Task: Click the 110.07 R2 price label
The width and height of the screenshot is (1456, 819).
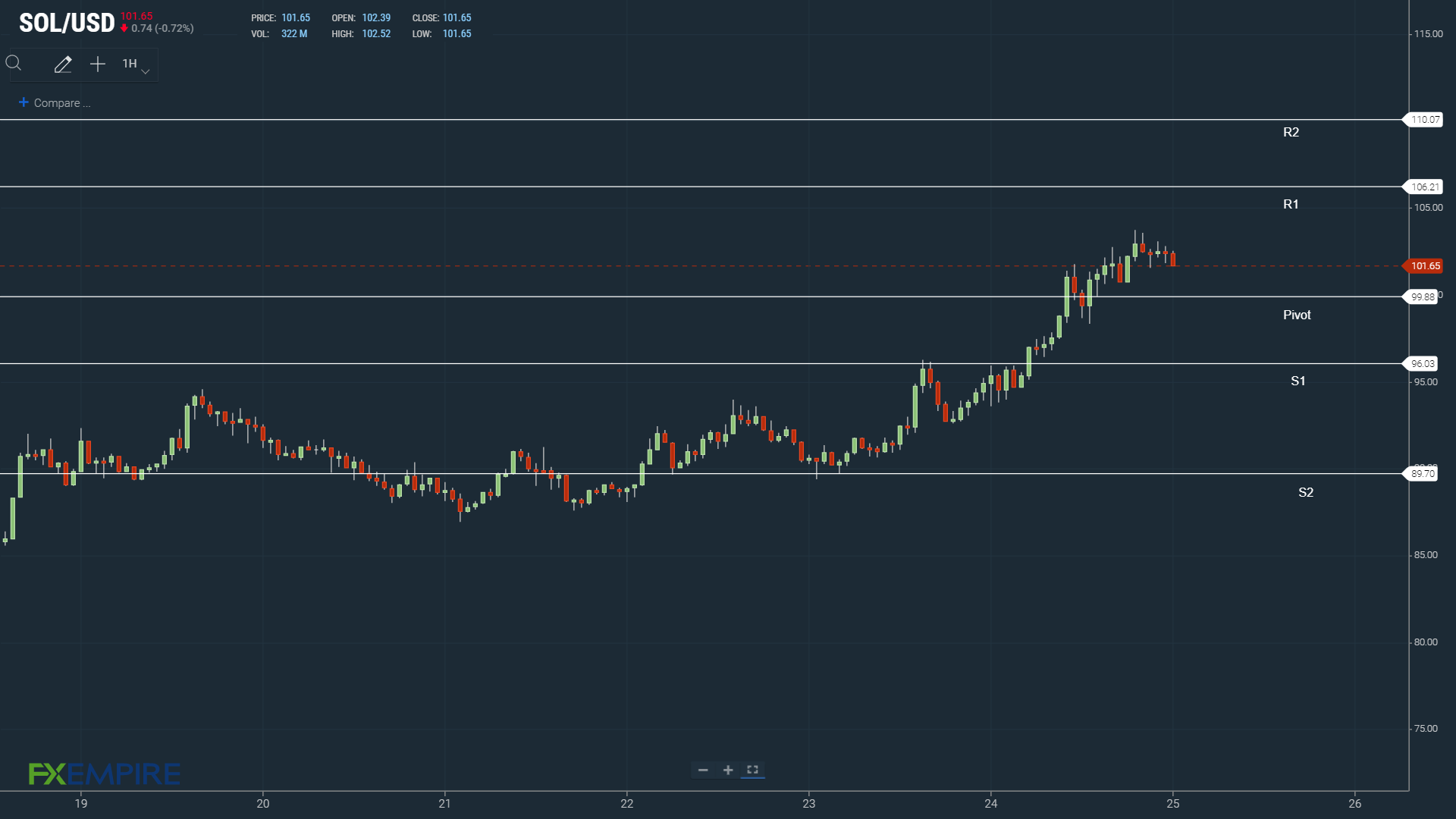Action: tap(1425, 120)
